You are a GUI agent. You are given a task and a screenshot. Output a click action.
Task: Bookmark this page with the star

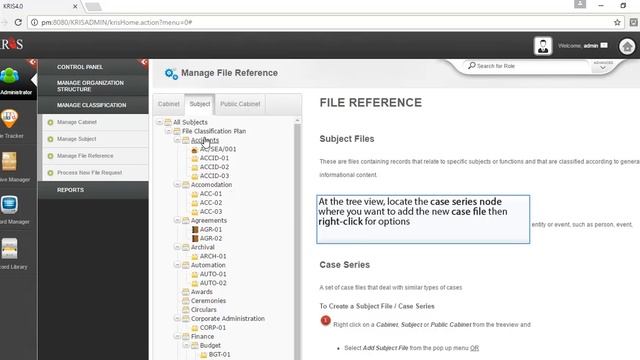click(617, 22)
